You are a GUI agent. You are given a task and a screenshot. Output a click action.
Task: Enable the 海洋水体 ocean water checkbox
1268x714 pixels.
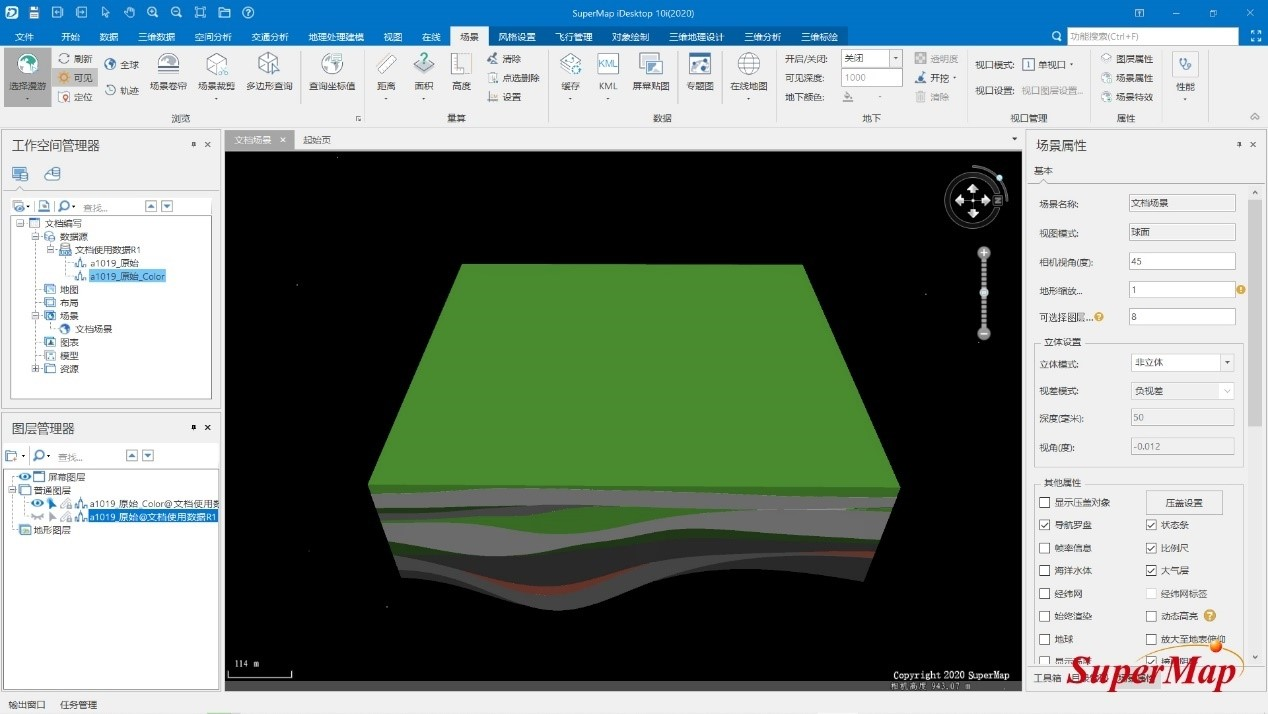1045,571
